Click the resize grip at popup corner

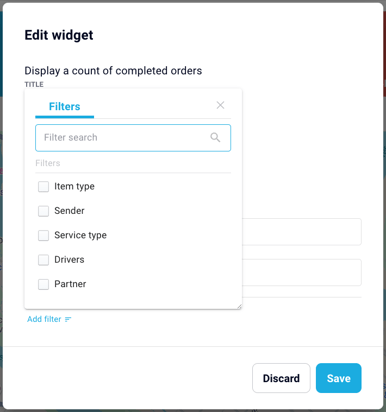coord(239,306)
